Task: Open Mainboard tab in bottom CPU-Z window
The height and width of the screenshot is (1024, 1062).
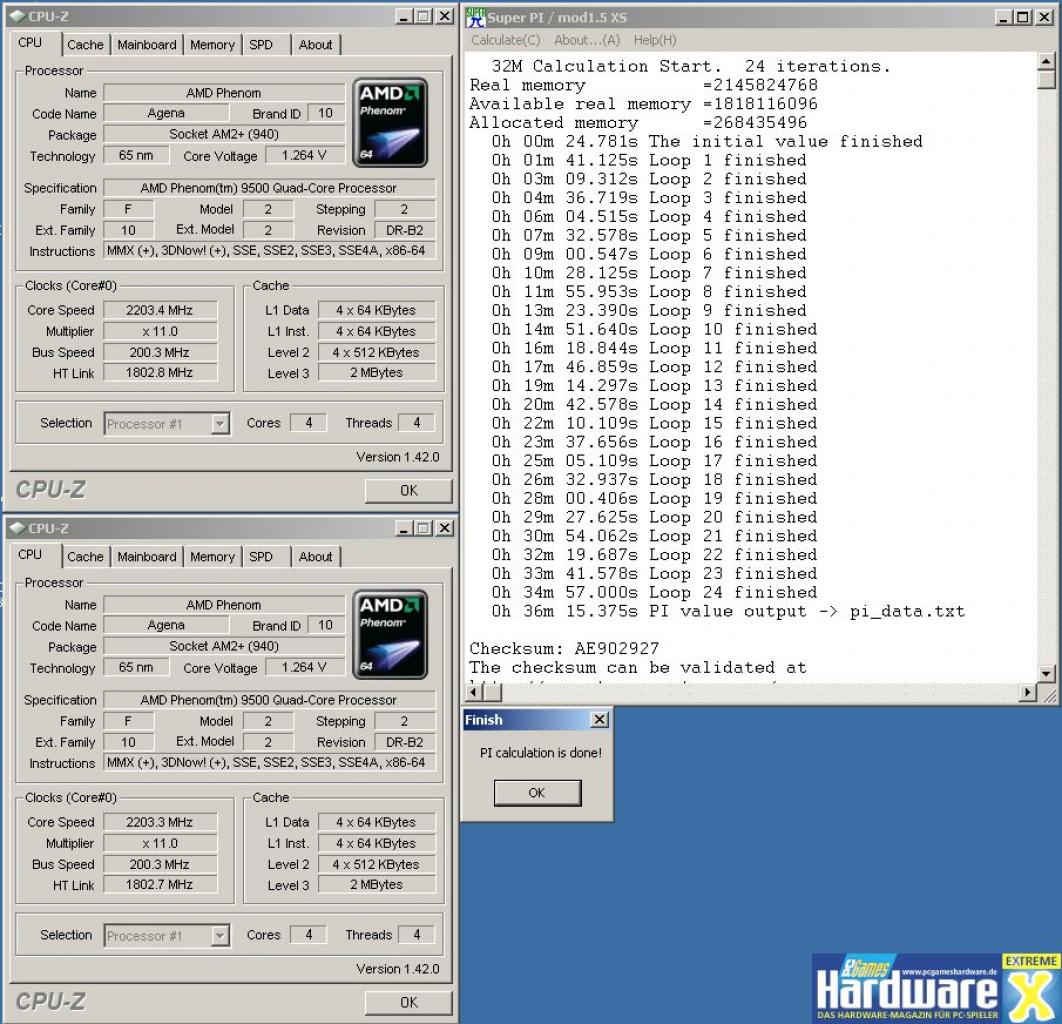Action: 146,557
